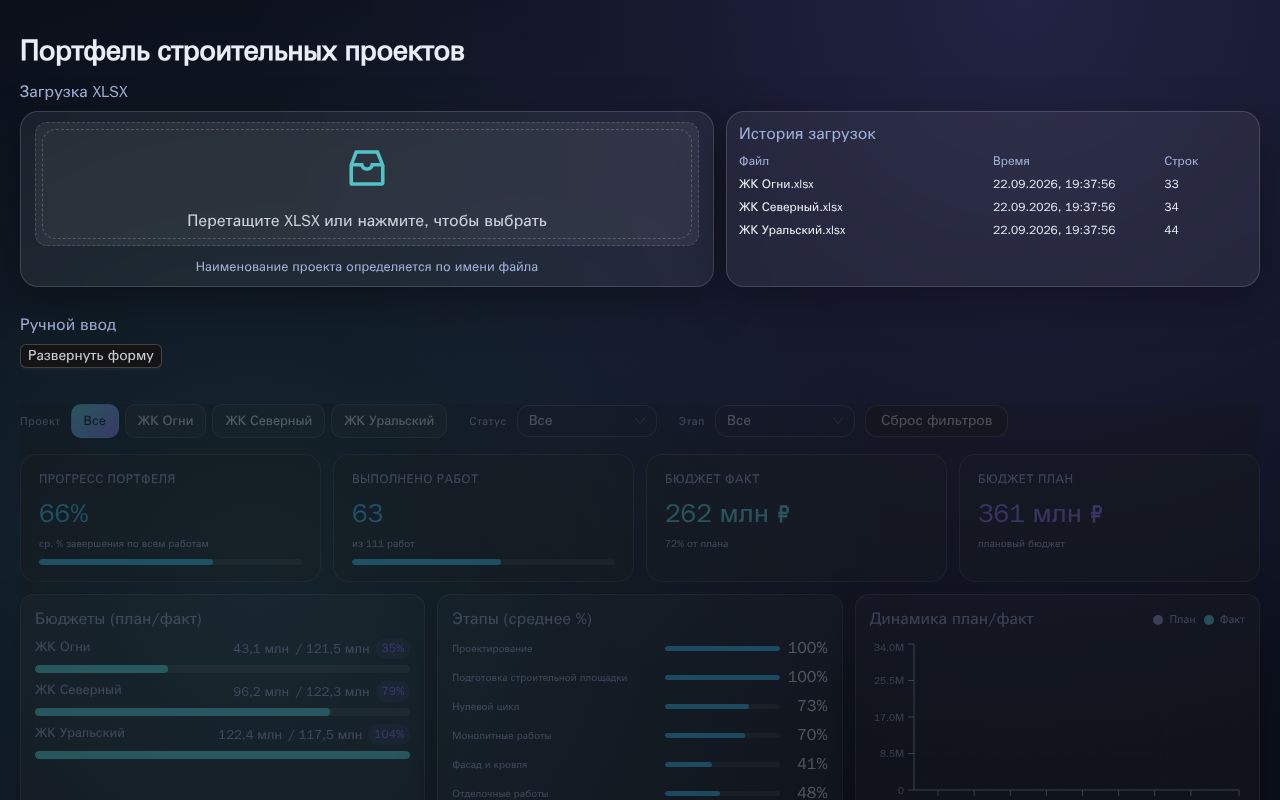
Task: Toggle the План legend dot in chart
Action: (x=1158, y=620)
